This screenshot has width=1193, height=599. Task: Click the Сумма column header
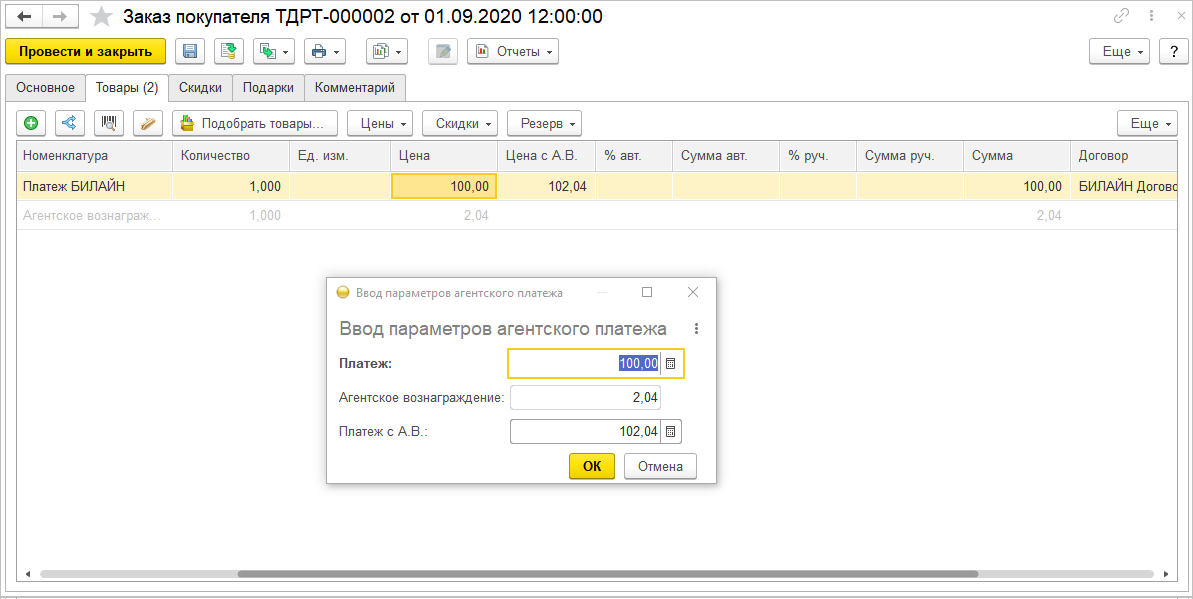[1016, 155]
